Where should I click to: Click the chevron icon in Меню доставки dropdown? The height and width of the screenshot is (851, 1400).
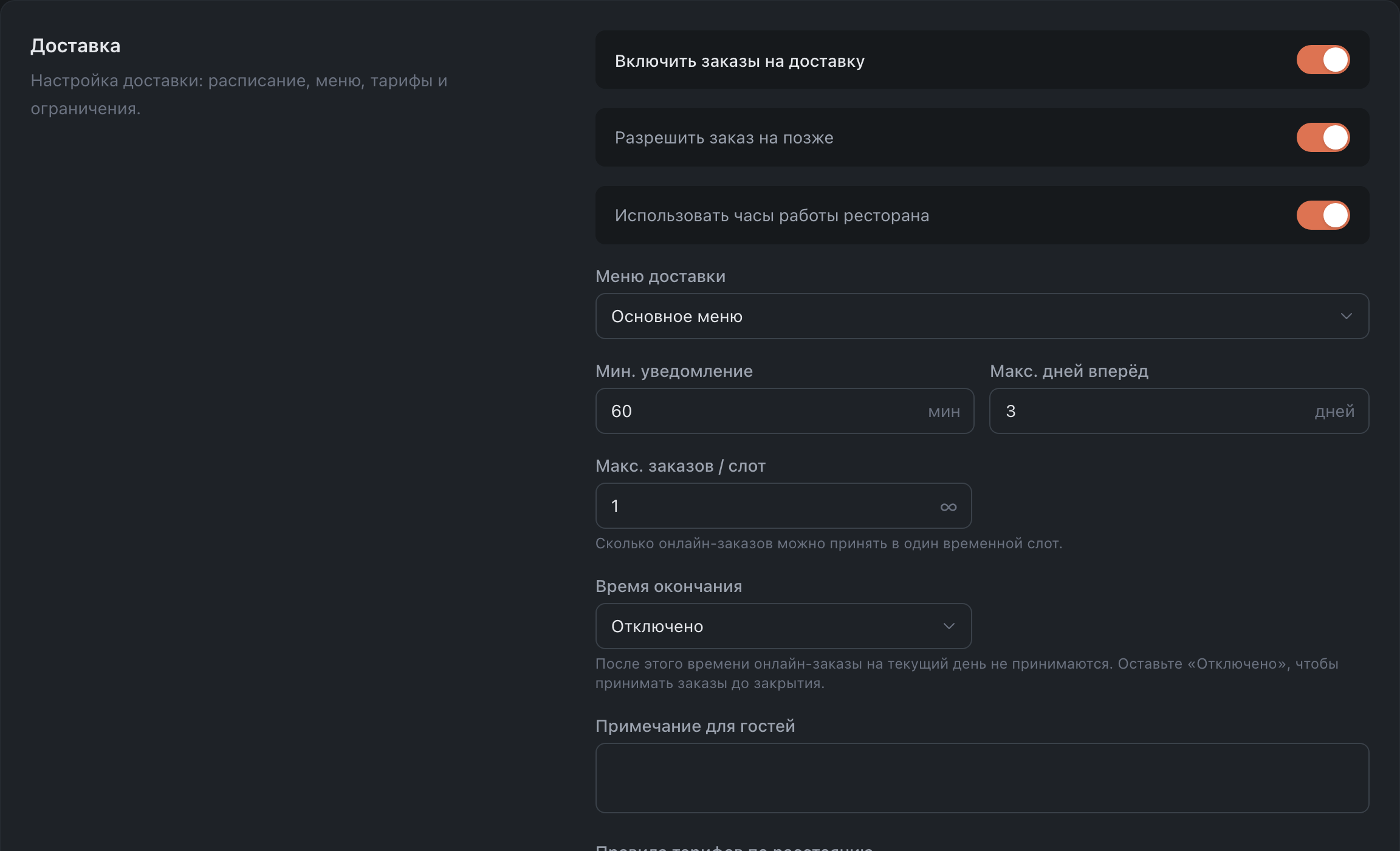coord(1346,316)
